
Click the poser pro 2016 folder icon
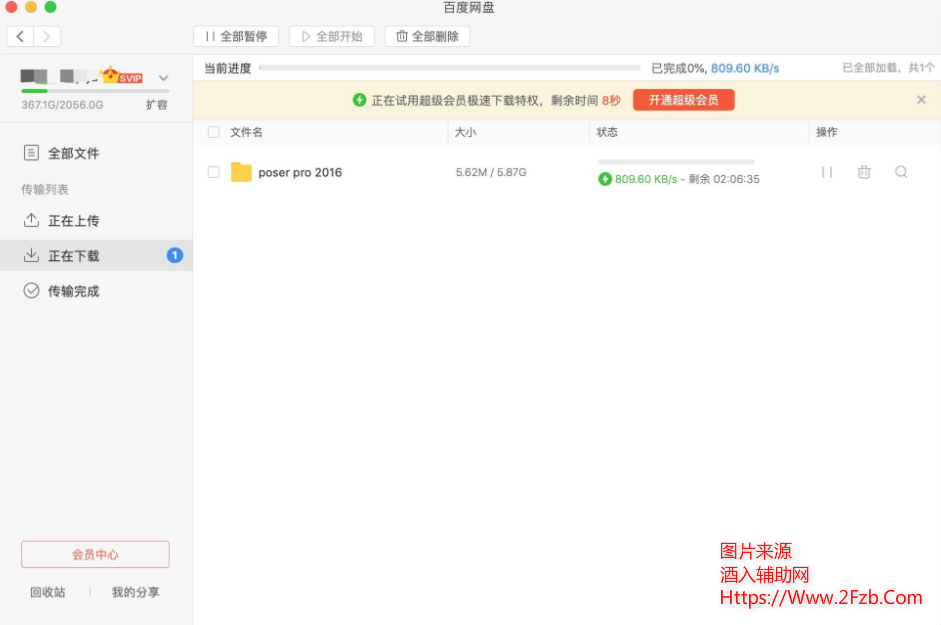pyautogui.click(x=241, y=172)
